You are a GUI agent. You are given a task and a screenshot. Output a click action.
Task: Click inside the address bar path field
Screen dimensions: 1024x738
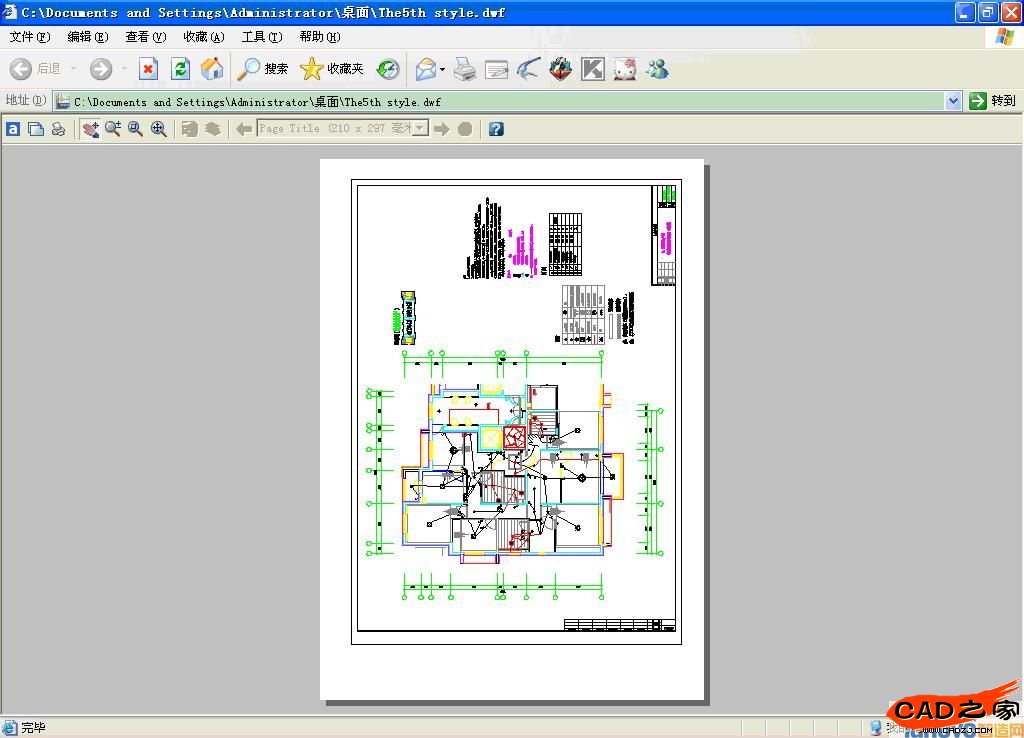[500, 101]
